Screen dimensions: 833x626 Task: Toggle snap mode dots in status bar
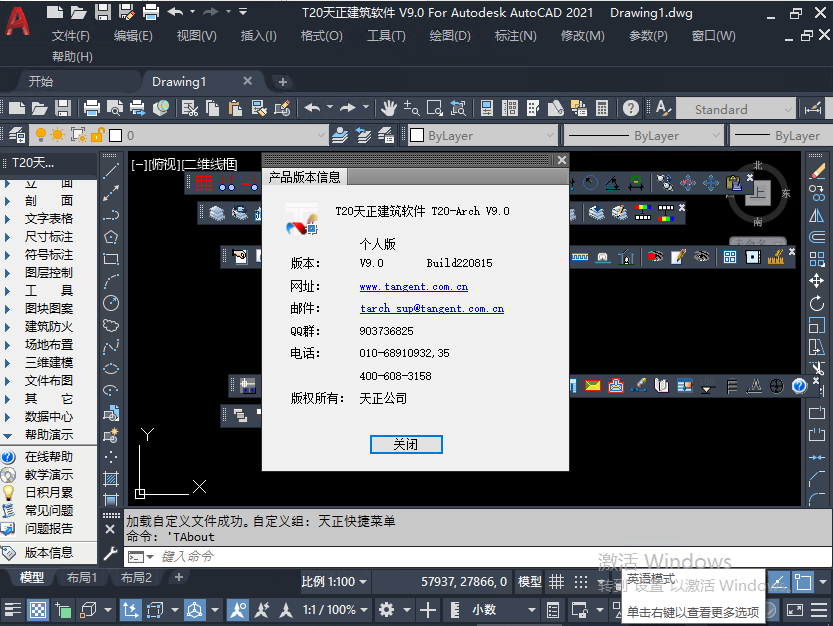click(x=581, y=582)
